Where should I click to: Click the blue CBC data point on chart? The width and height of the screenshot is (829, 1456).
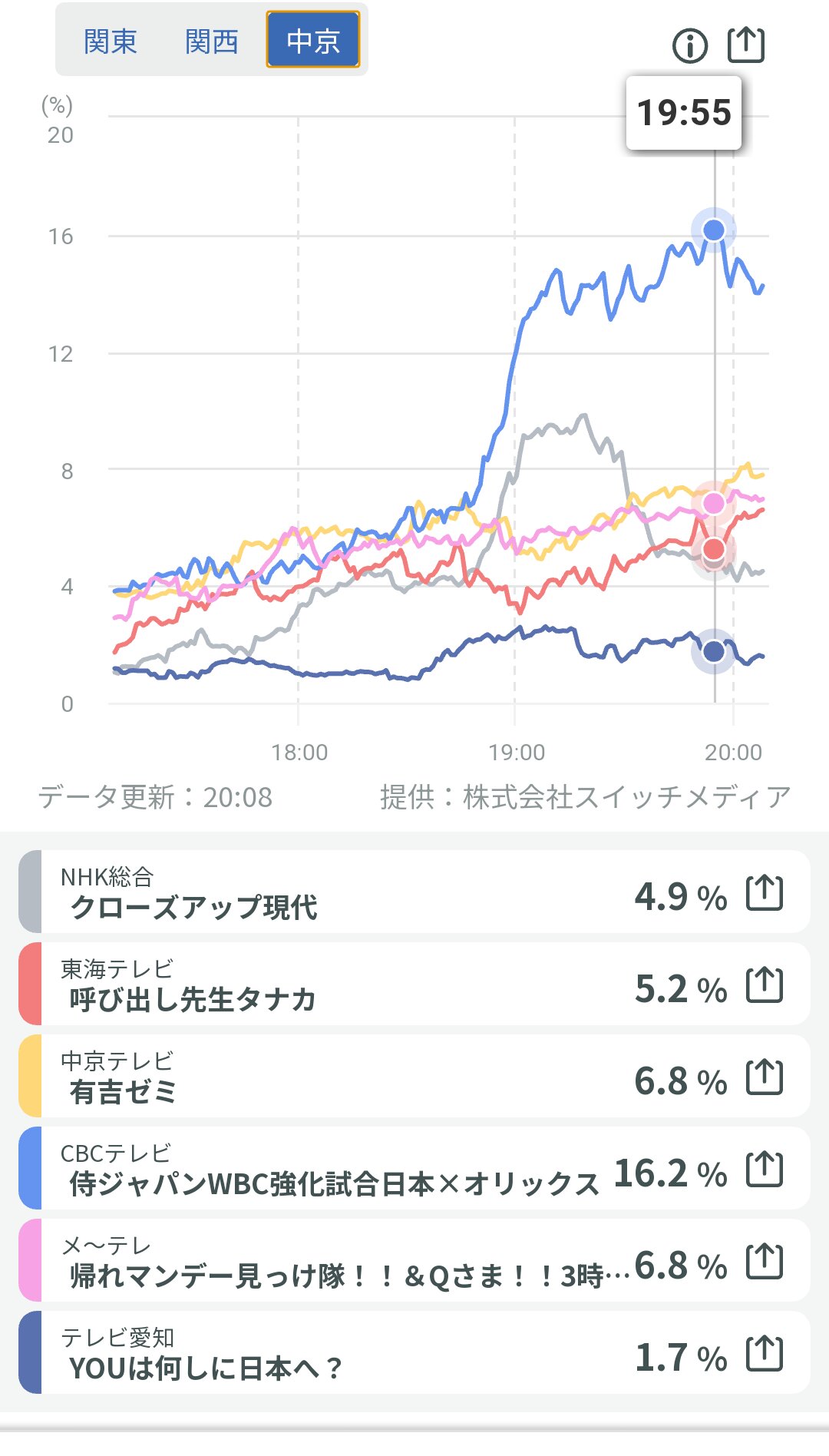pyautogui.click(x=714, y=230)
